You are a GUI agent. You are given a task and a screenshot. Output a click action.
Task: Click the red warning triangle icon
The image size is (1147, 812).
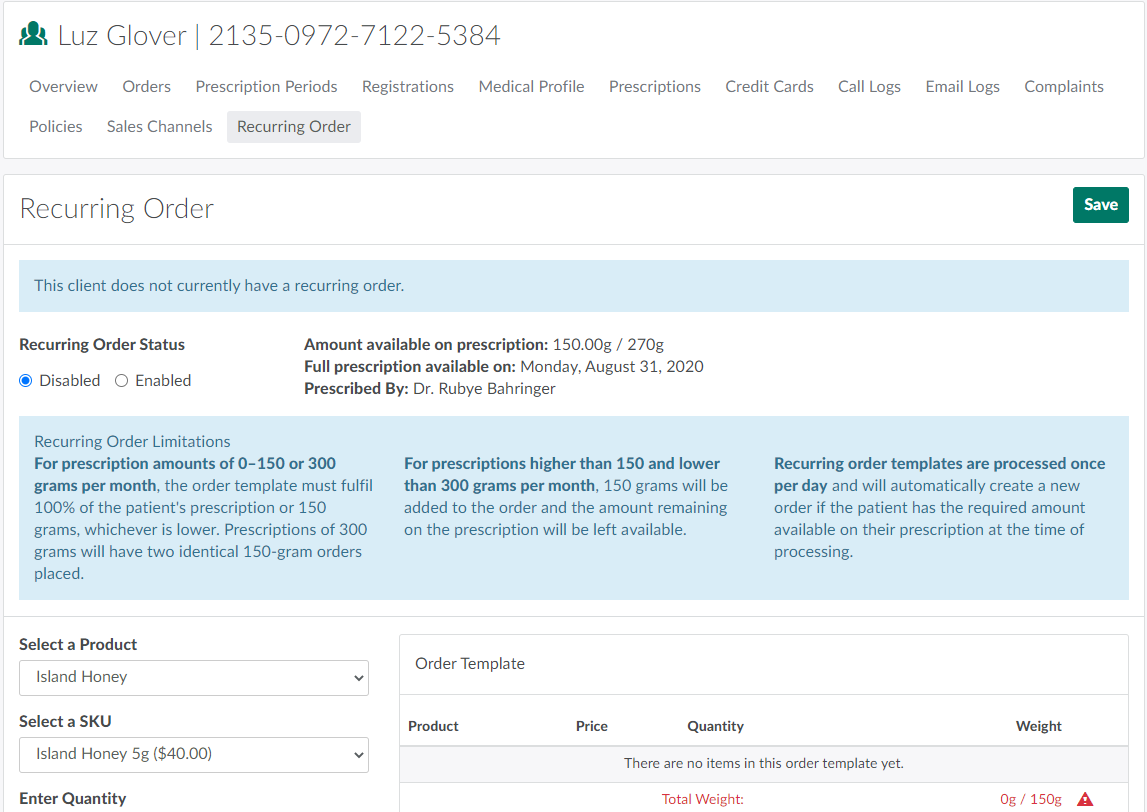click(1085, 799)
